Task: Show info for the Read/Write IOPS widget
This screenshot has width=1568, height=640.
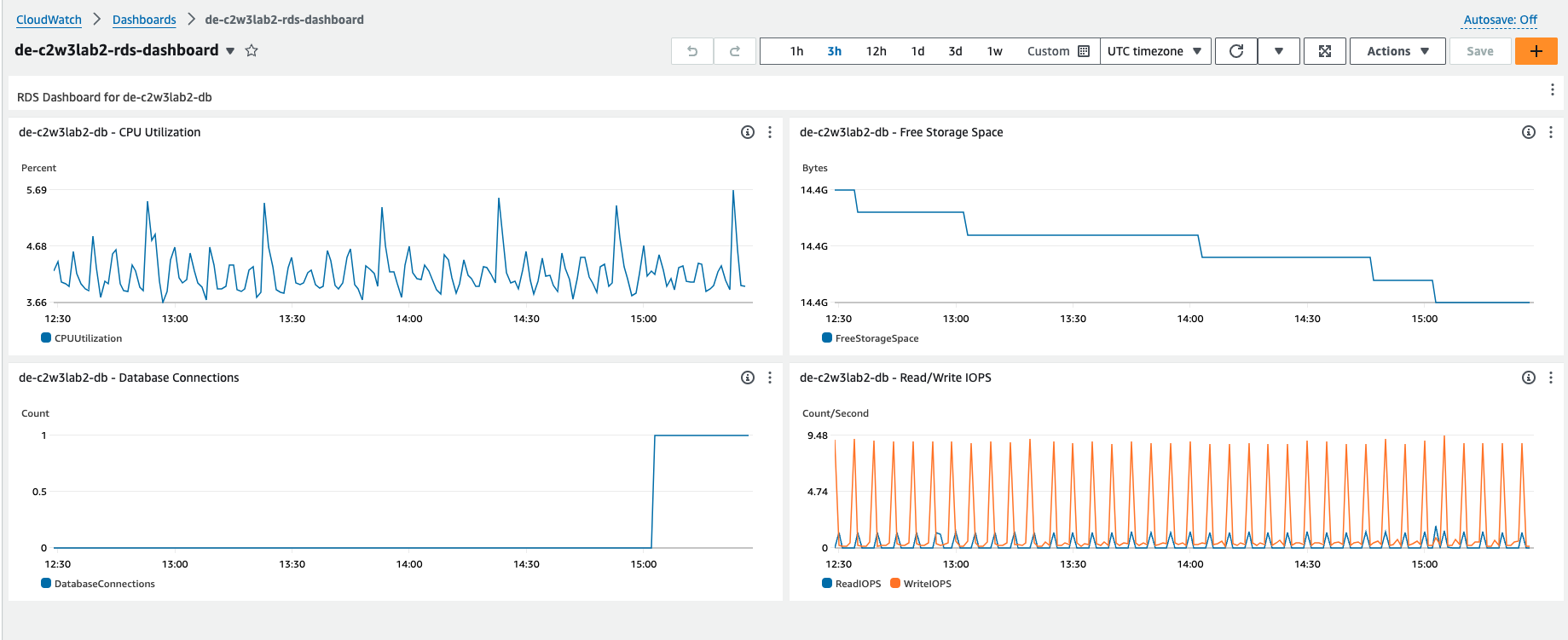Action: (x=1528, y=378)
